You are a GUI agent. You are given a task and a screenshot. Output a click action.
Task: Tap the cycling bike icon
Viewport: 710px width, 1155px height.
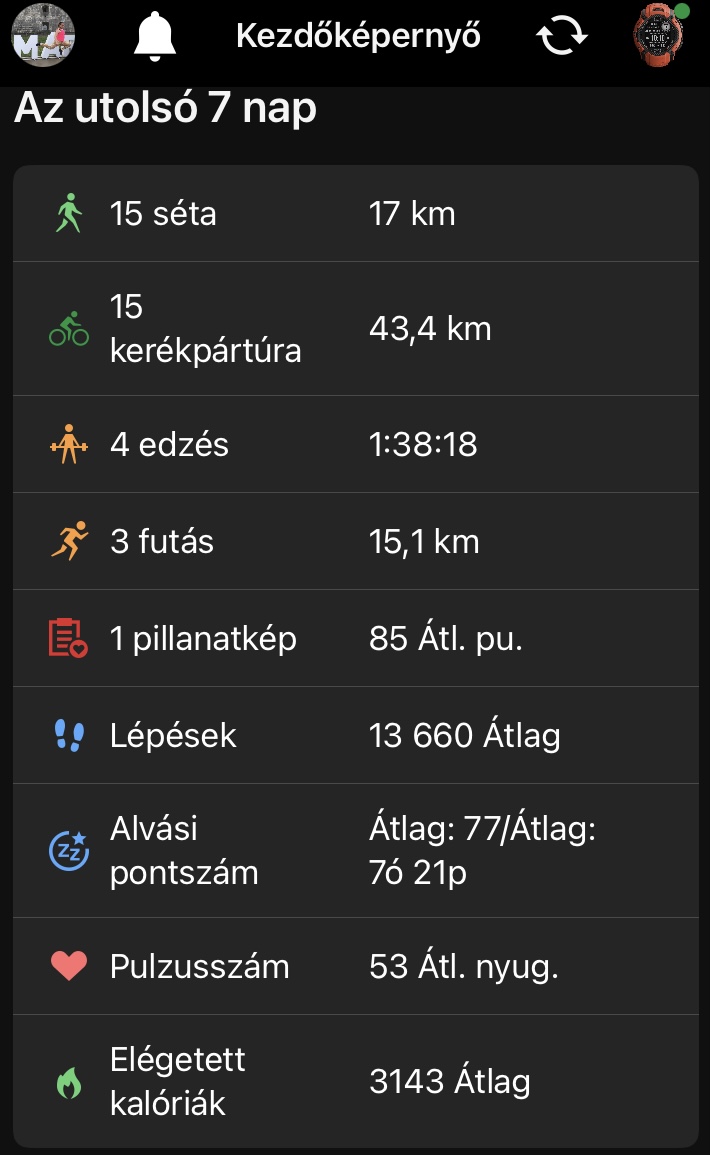(x=69, y=329)
